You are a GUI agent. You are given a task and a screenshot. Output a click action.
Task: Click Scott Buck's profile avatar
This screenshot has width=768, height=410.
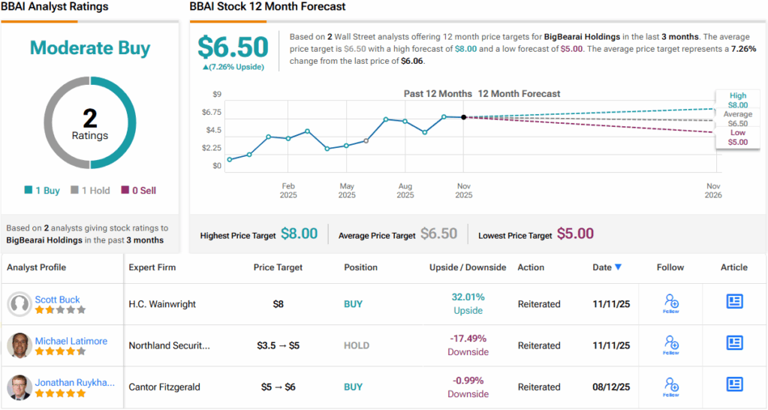pos(18,303)
